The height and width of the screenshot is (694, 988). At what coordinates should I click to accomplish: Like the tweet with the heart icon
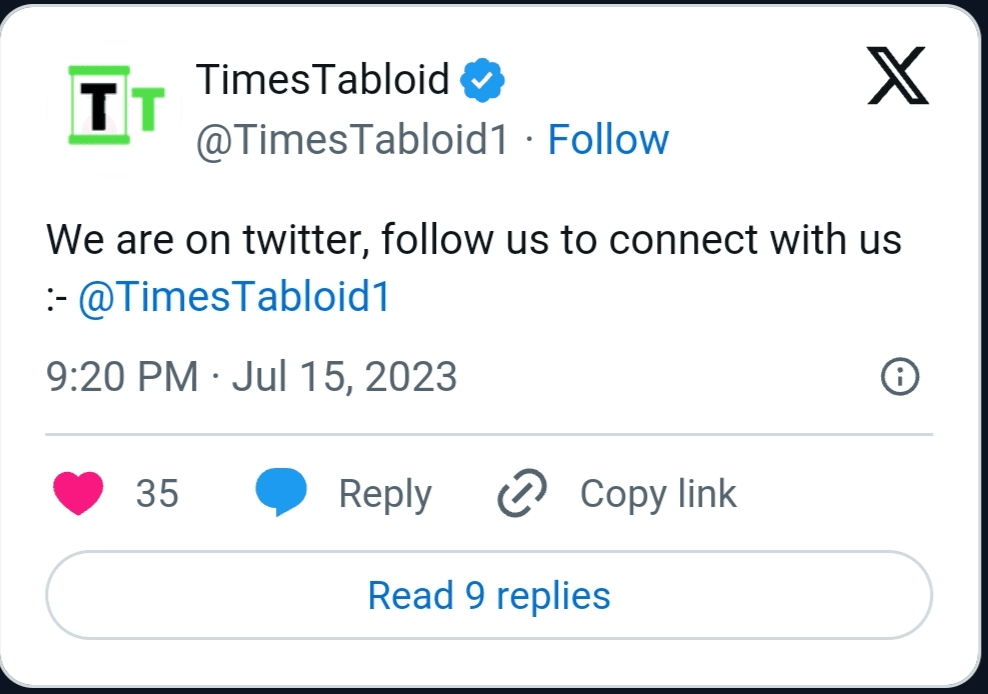tap(78, 494)
